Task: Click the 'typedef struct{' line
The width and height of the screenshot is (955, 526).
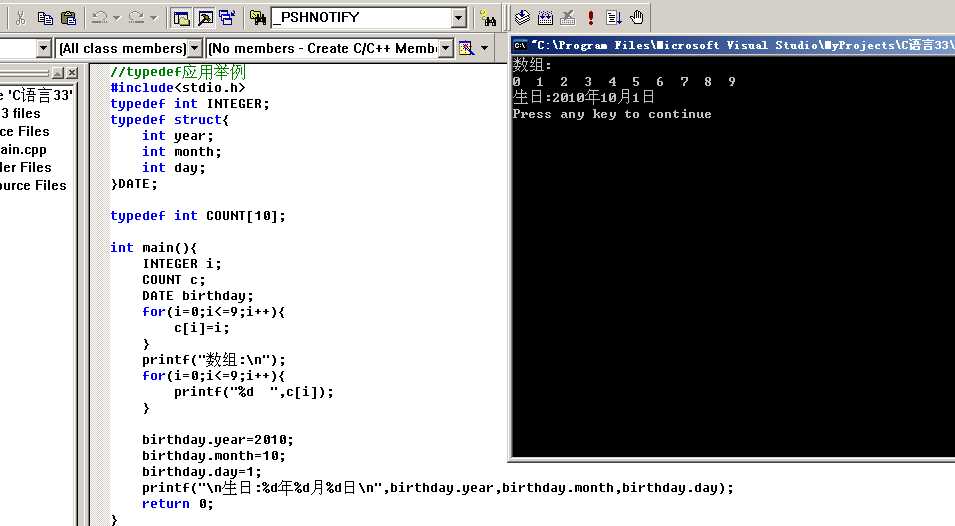Action: pyautogui.click(x=169, y=120)
